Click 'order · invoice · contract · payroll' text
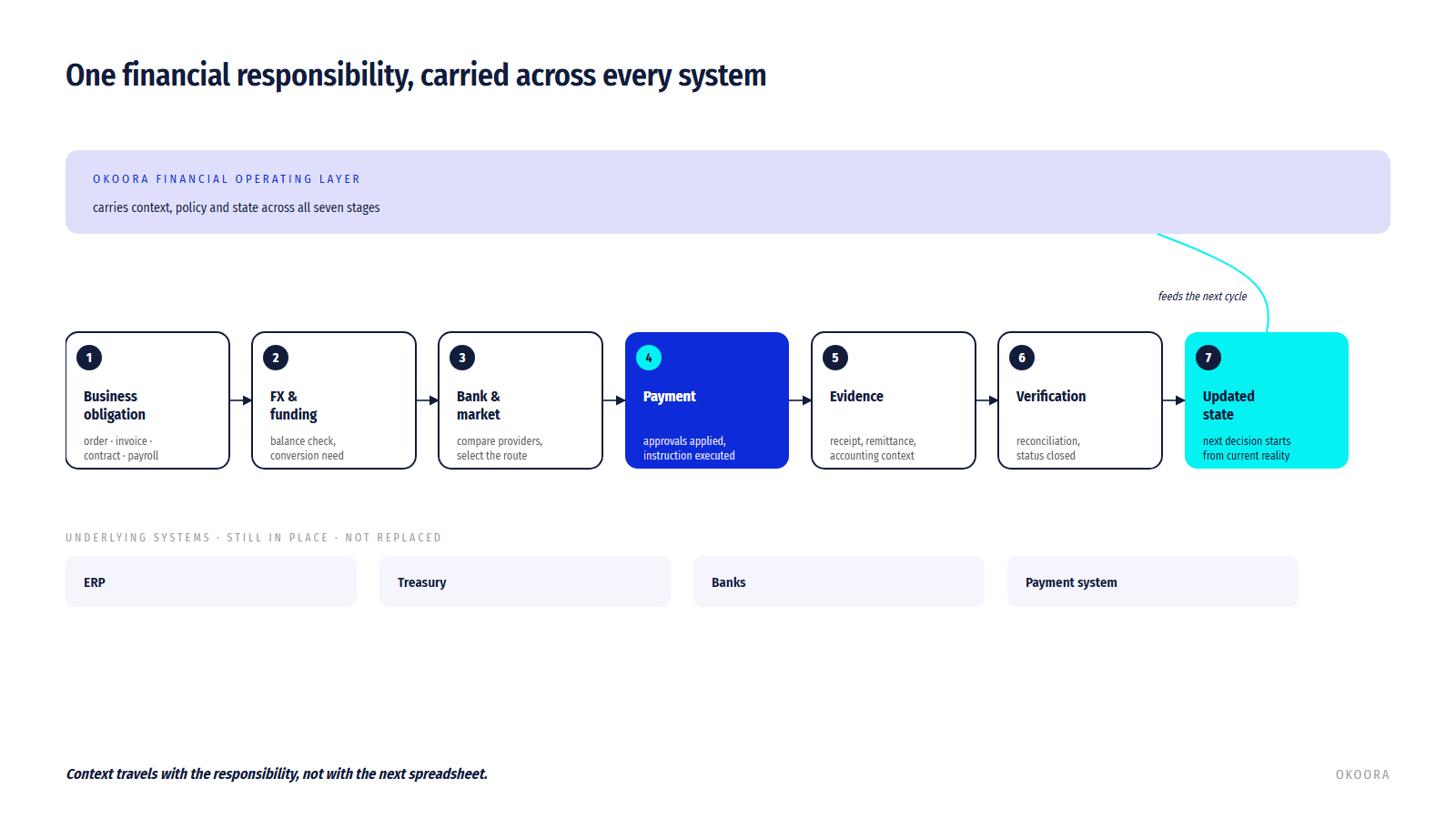 pyautogui.click(x=121, y=449)
